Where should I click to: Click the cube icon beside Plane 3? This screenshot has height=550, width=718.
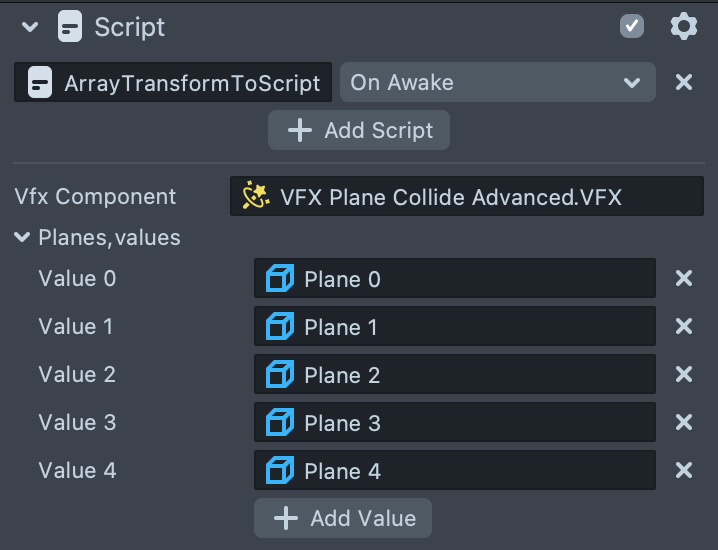coord(280,423)
